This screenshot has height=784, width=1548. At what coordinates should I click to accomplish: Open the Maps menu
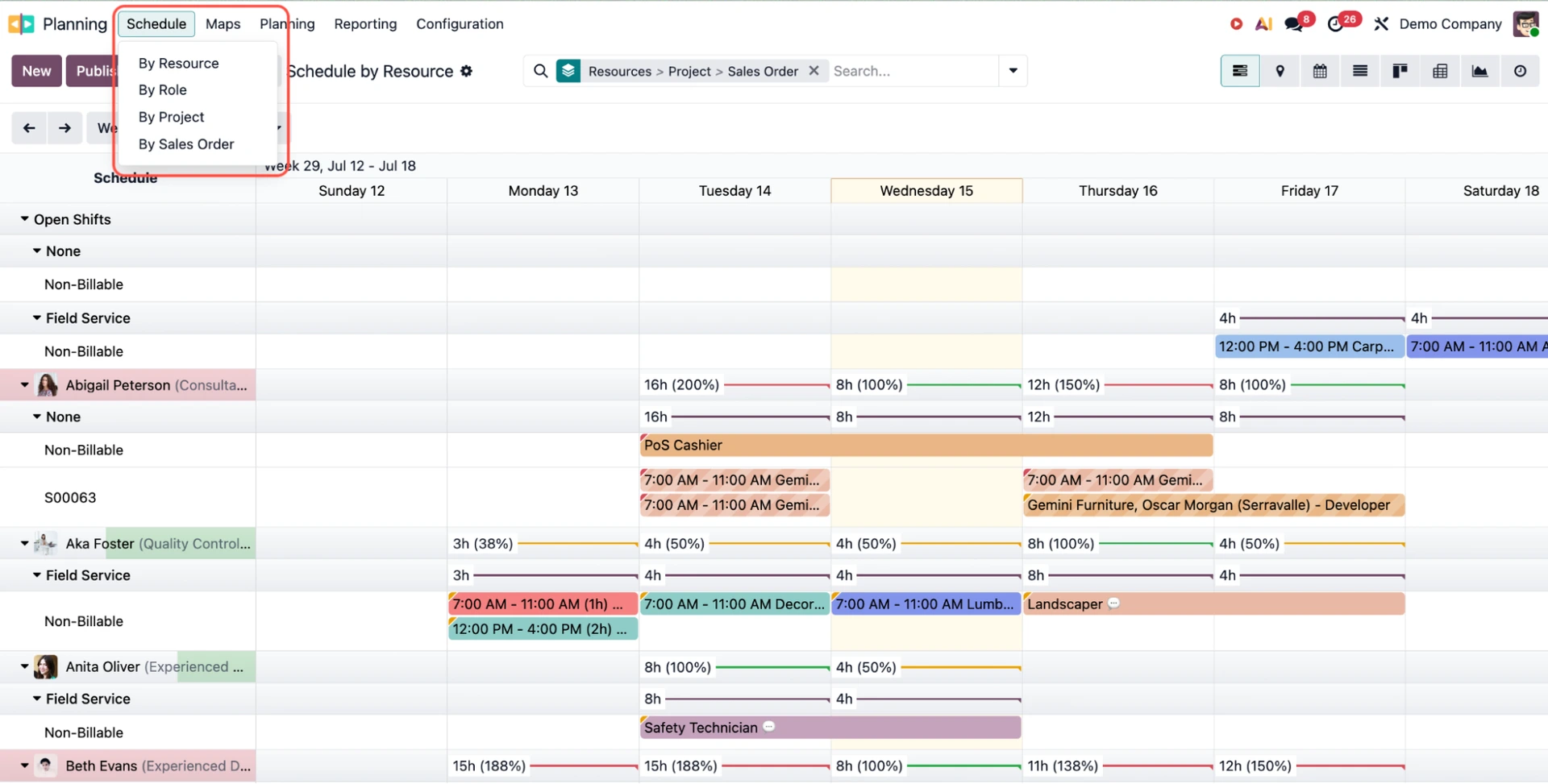[223, 24]
